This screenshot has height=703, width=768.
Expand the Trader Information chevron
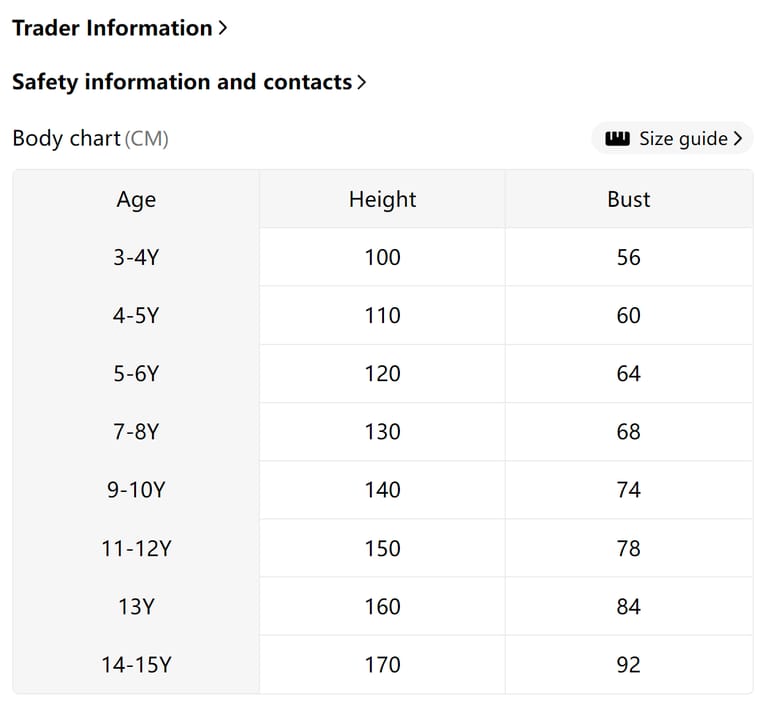point(223,28)
